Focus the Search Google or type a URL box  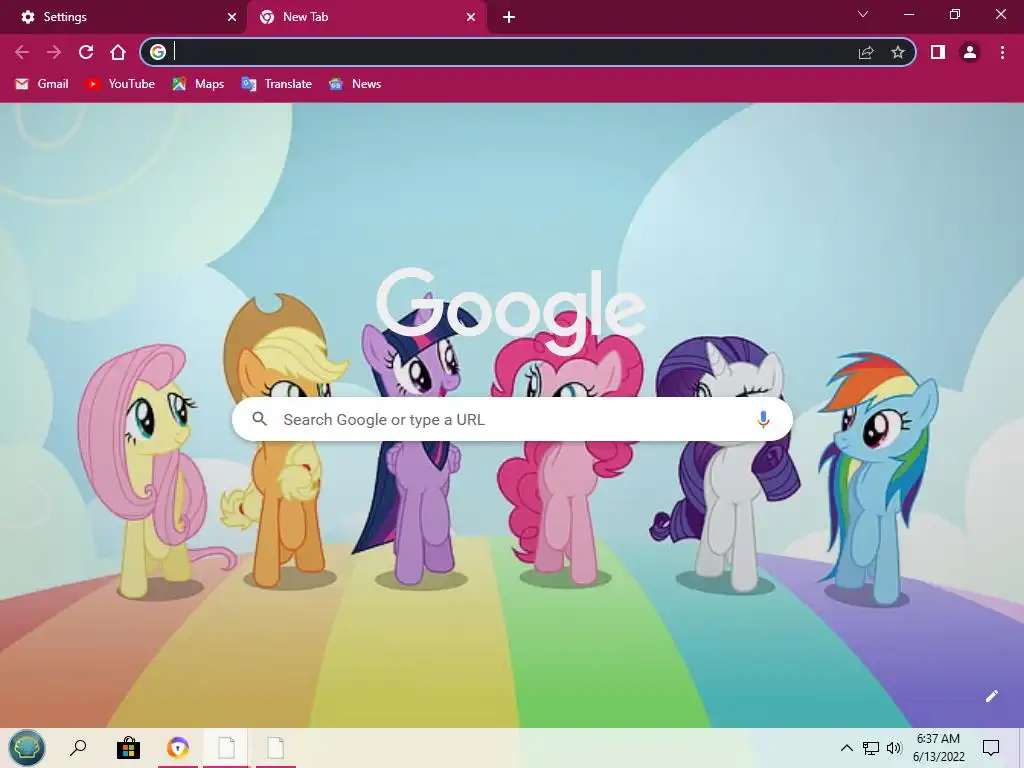513,419
